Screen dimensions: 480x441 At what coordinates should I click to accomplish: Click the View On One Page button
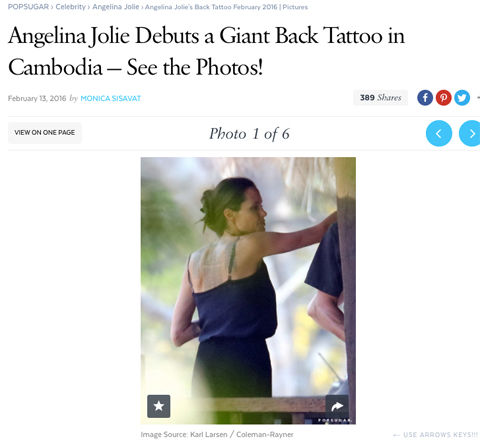(45, 133)
